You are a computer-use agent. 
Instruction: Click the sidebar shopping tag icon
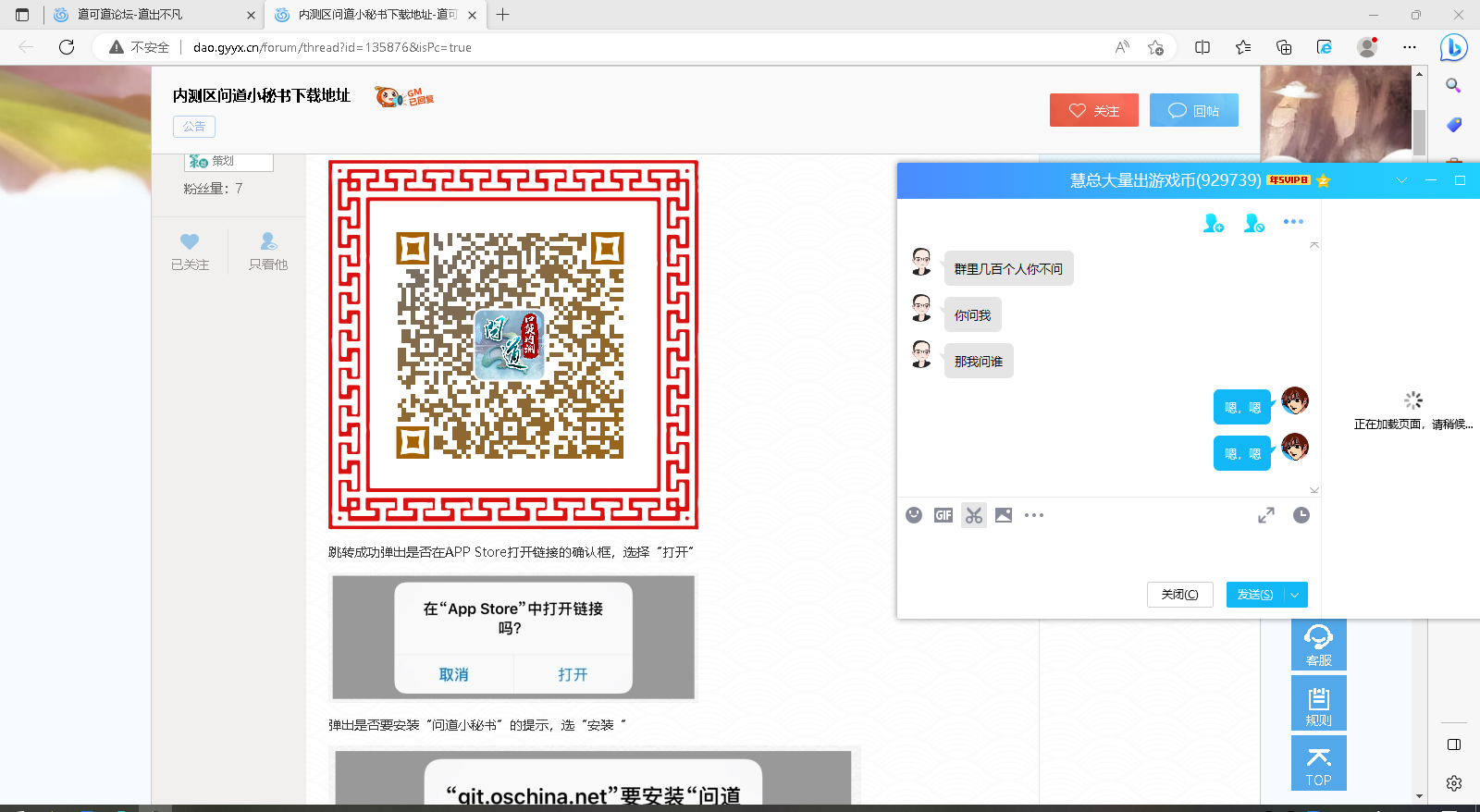[x=1454, y=124]
